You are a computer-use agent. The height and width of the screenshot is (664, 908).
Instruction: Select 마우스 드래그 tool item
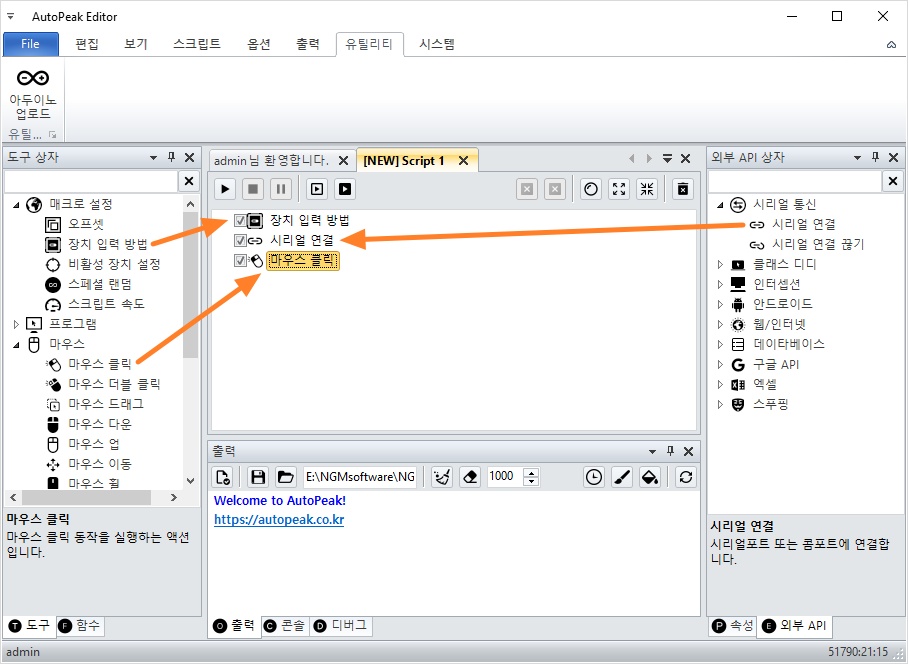coord(106,404)
